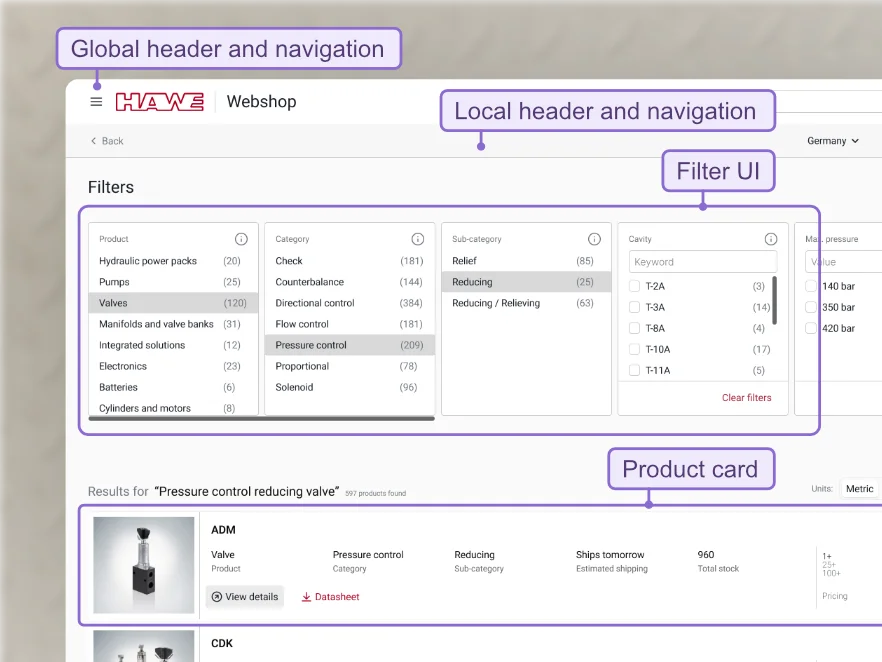Download the ADM Datasheet
Screen dimensions: 882x662
pos(331,597)
